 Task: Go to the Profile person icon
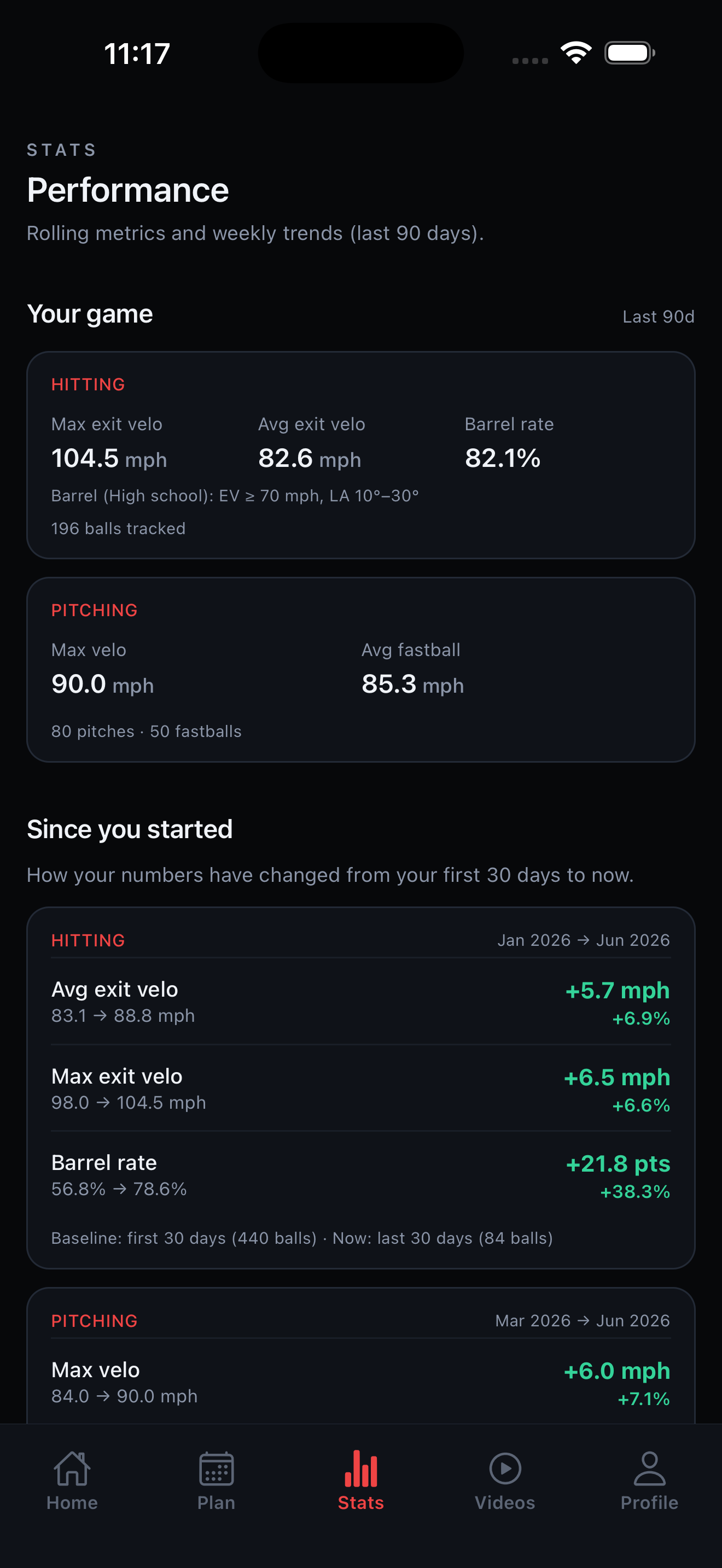pos(650,1468)
